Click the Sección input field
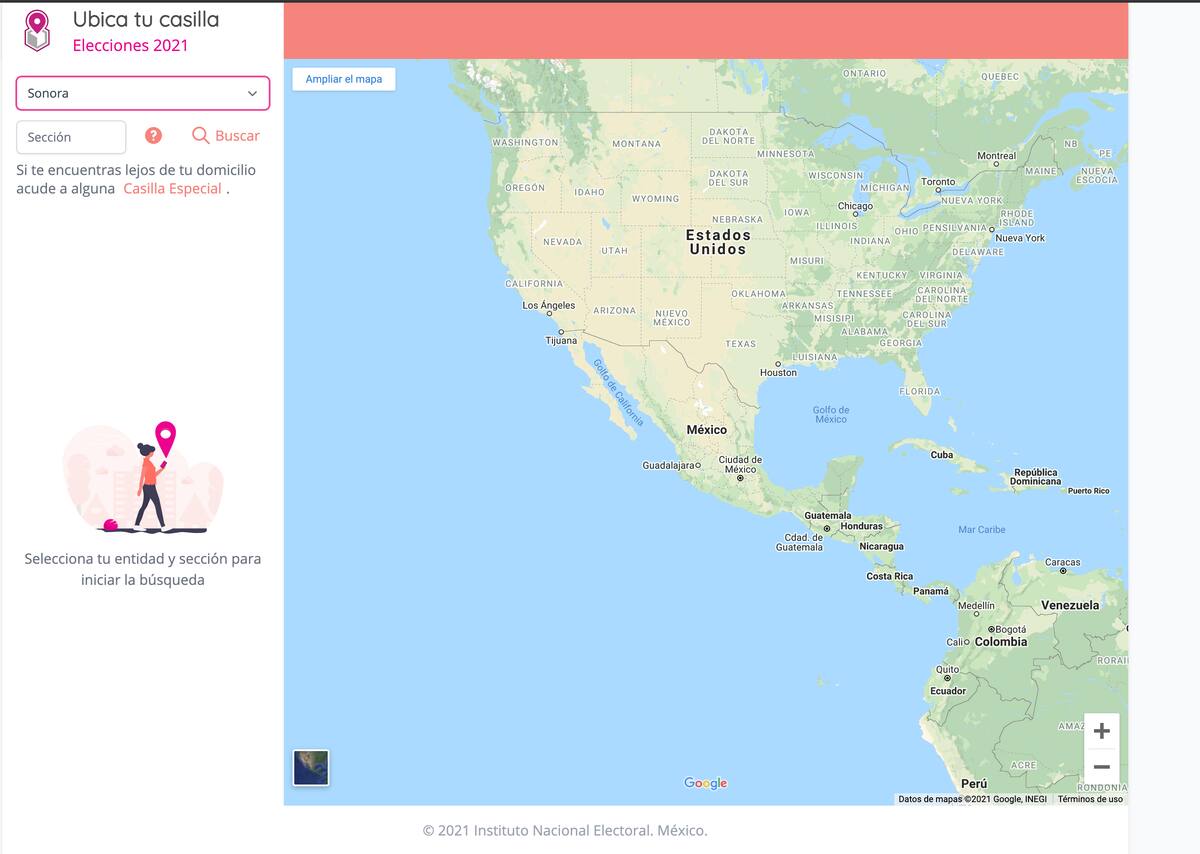 71,137
